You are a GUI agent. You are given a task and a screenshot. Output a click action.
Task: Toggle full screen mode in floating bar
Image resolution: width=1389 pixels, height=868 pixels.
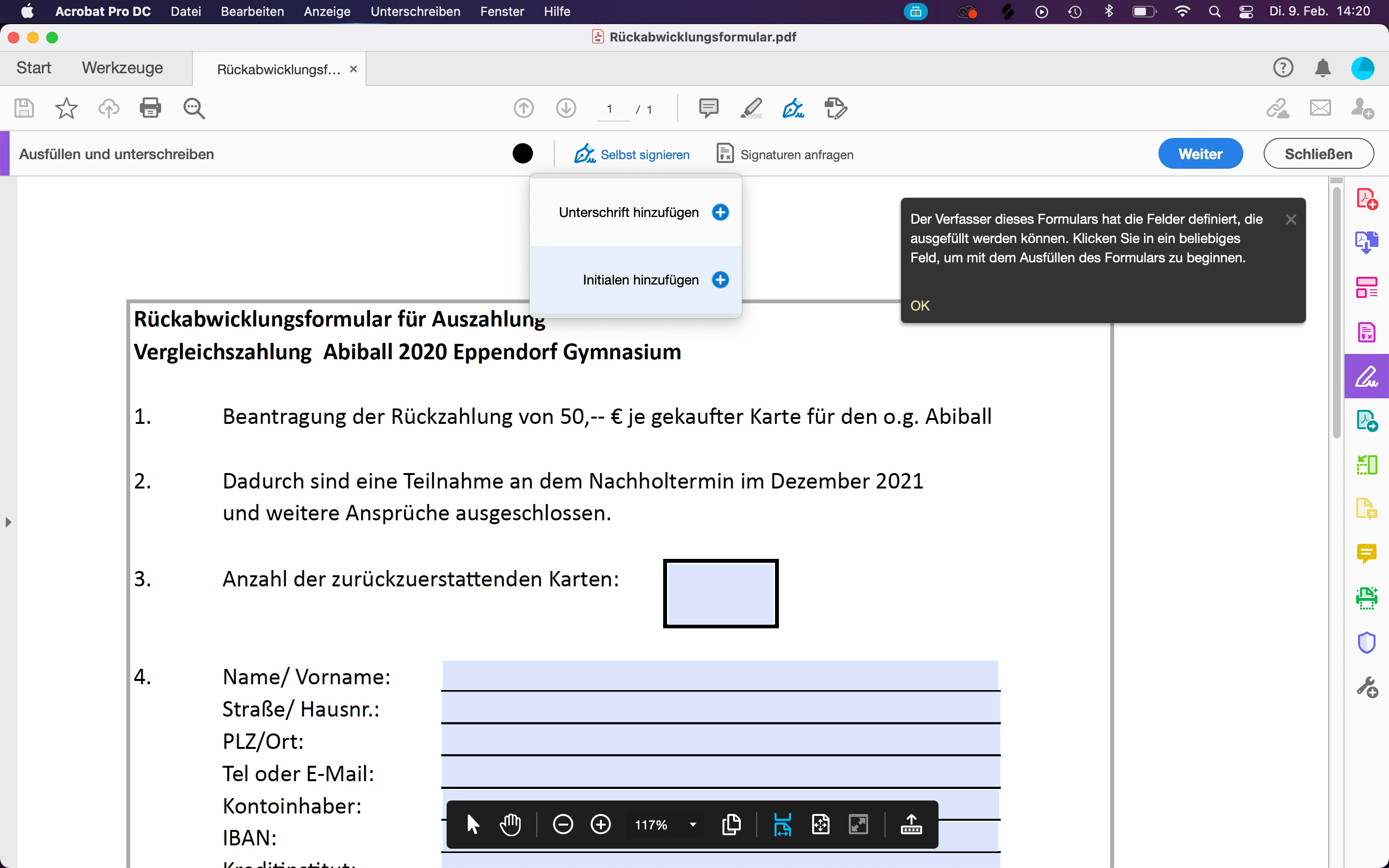(858, 825)
